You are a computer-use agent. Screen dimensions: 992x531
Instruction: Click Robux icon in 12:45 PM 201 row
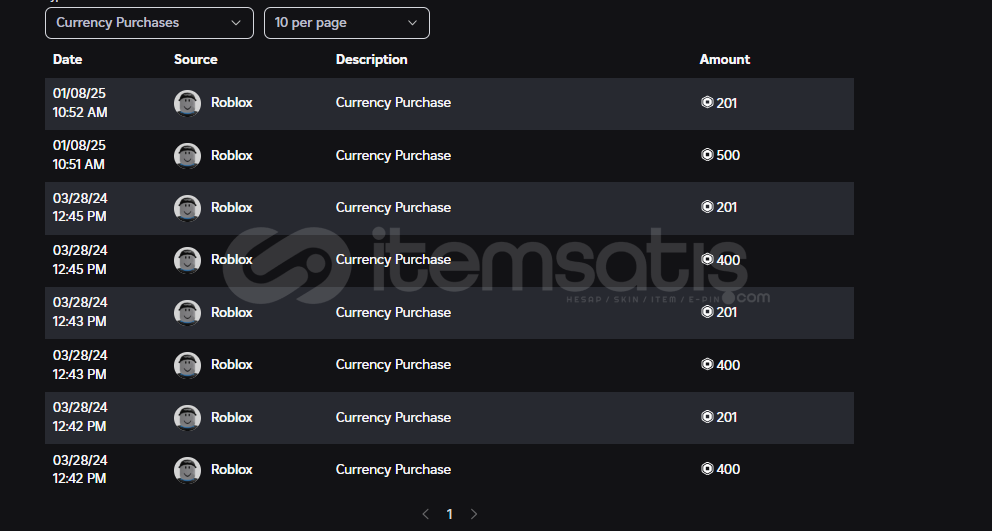[x=707, y=206]
